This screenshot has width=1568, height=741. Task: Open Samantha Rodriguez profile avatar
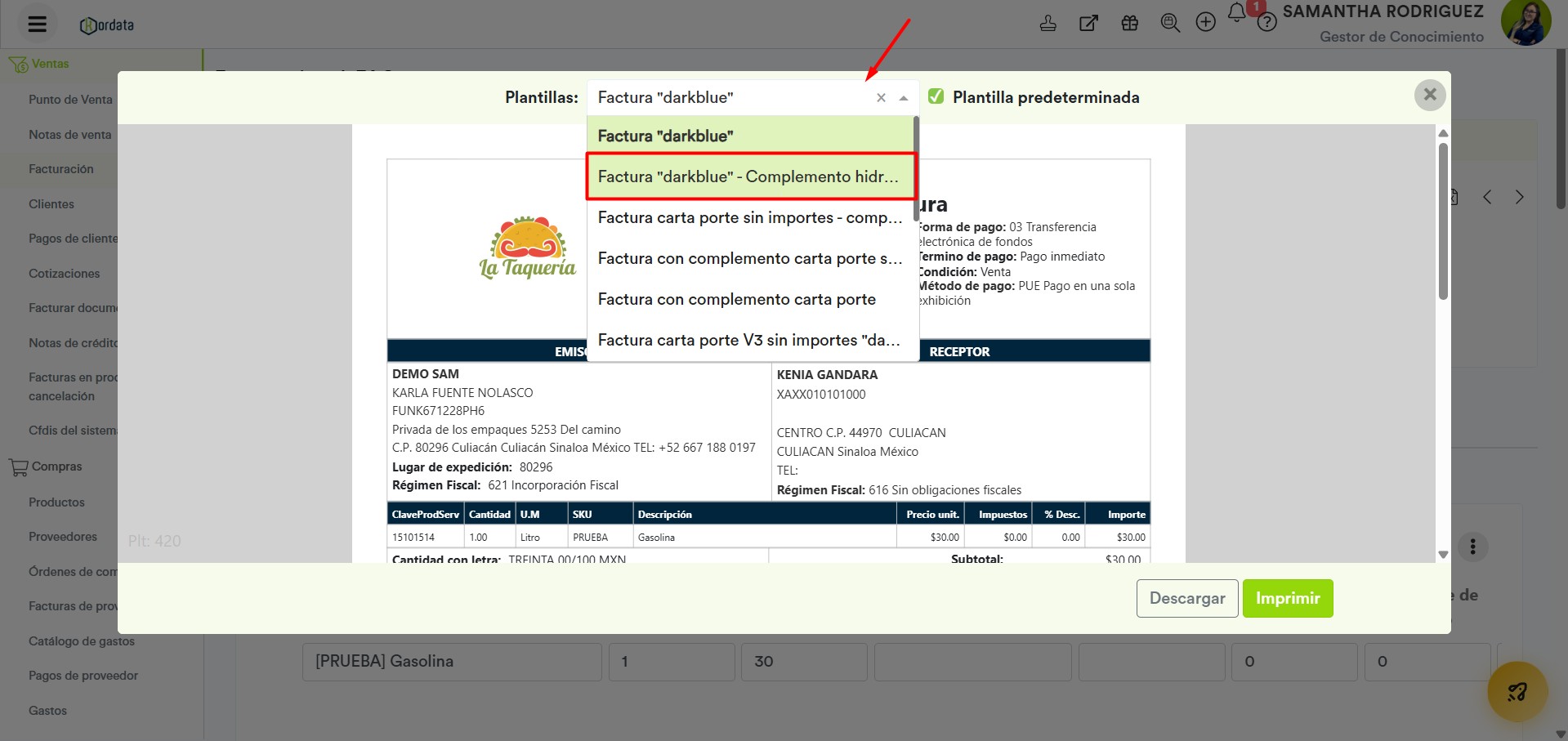[1526, 22]
